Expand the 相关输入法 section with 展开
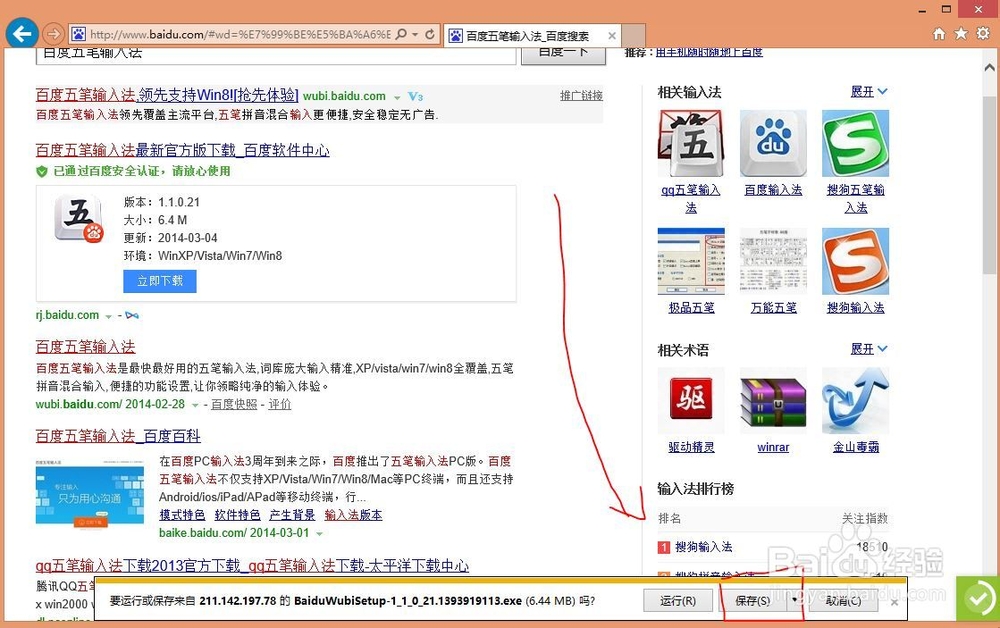This screenshot has height=628, width=1000. (869, 92)
